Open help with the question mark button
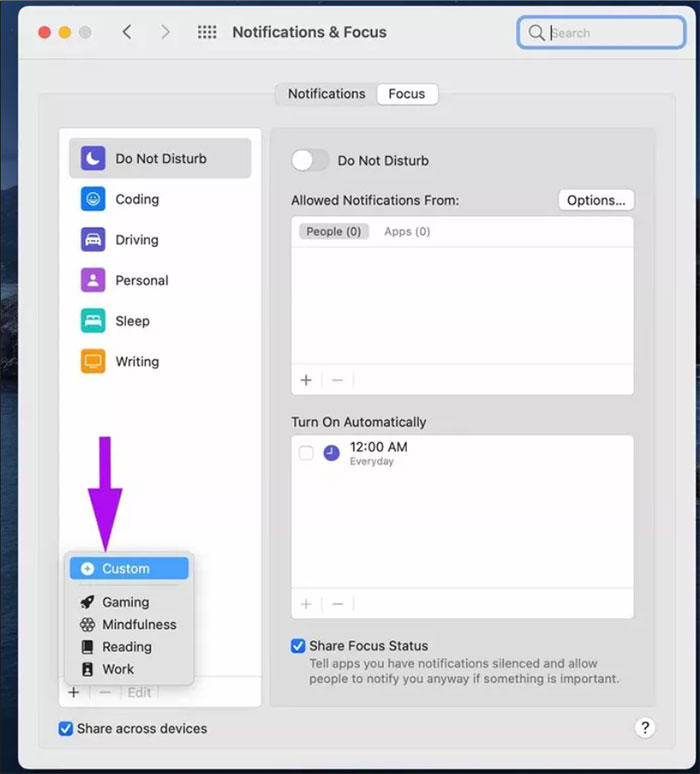The width and height of the screenshot is (700, 774). pos(645,728)
